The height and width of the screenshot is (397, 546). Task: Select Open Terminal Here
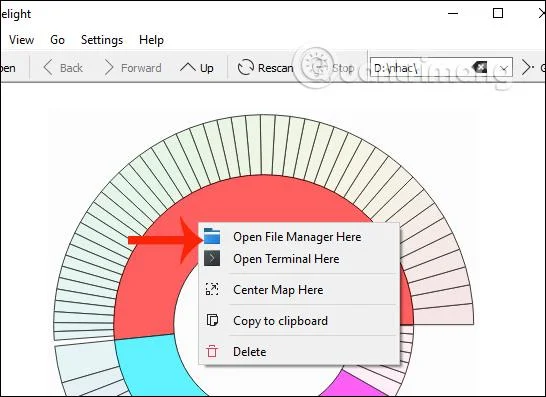click(299, 259)
